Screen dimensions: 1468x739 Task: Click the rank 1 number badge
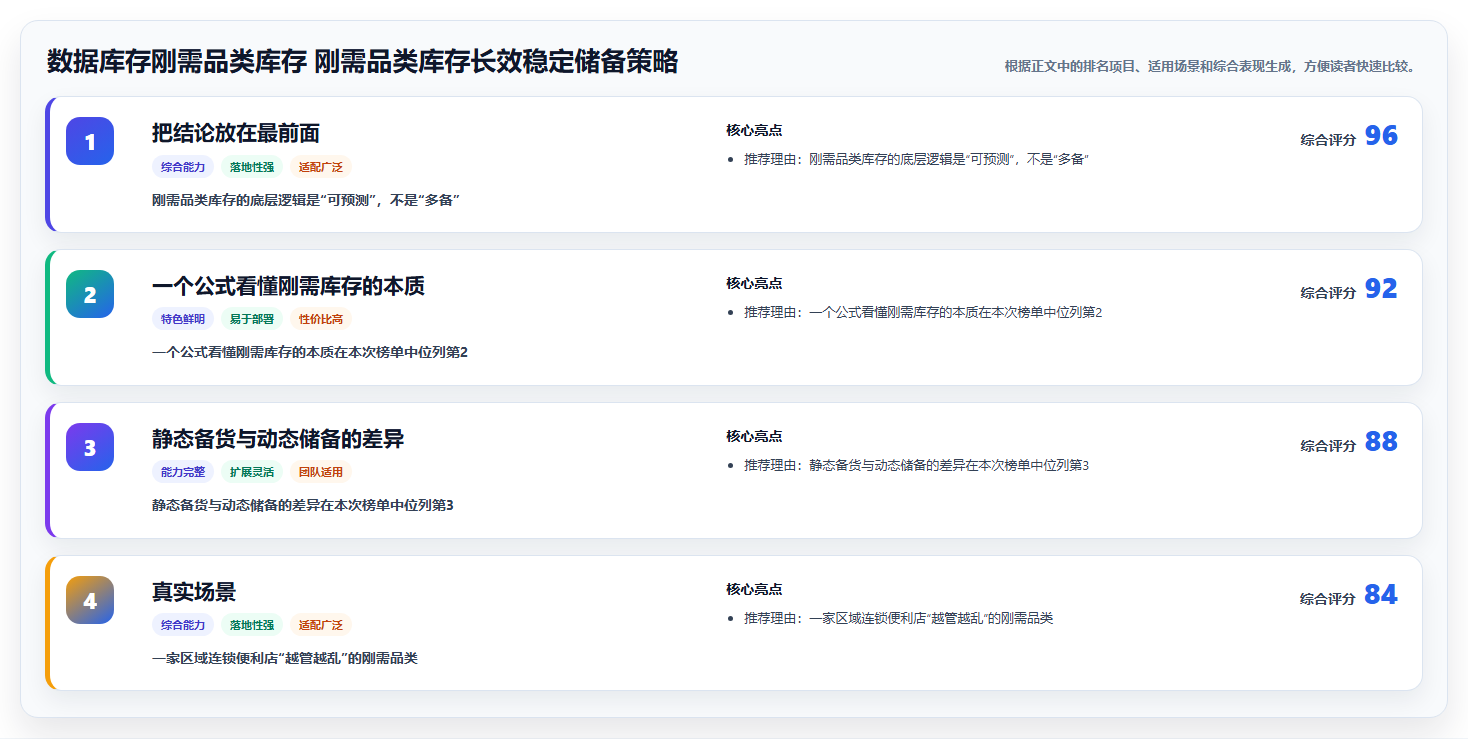pos(90,141)
